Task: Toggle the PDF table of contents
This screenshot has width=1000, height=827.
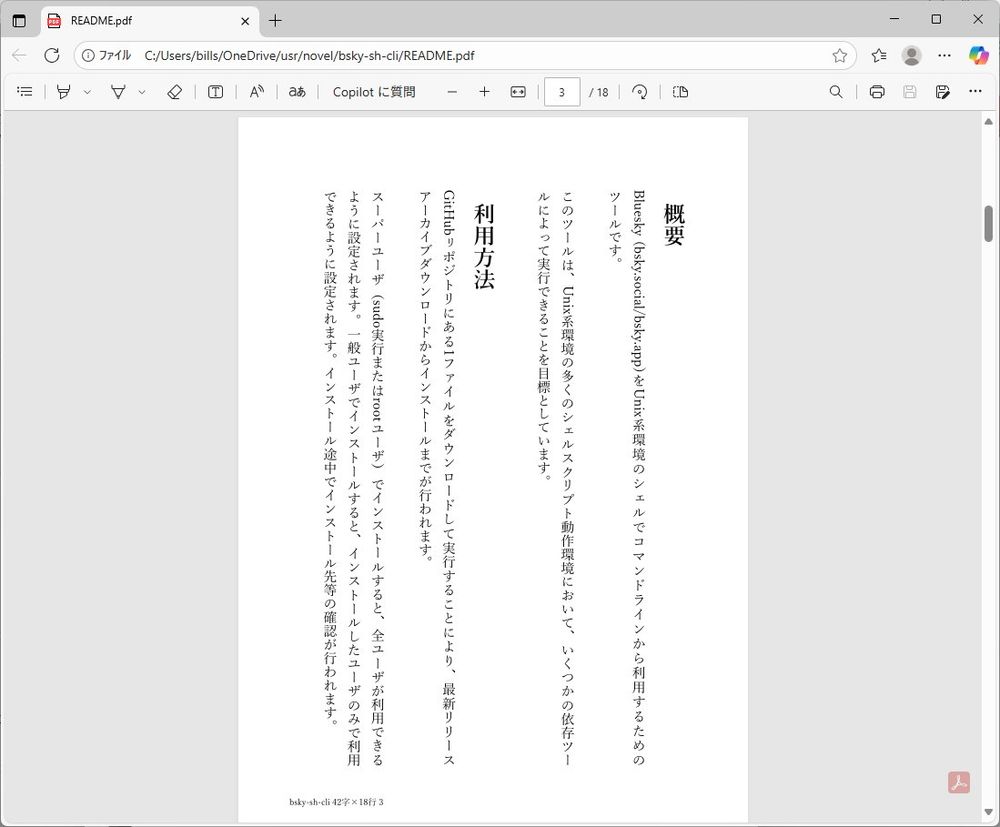Action: click(24, 92)
